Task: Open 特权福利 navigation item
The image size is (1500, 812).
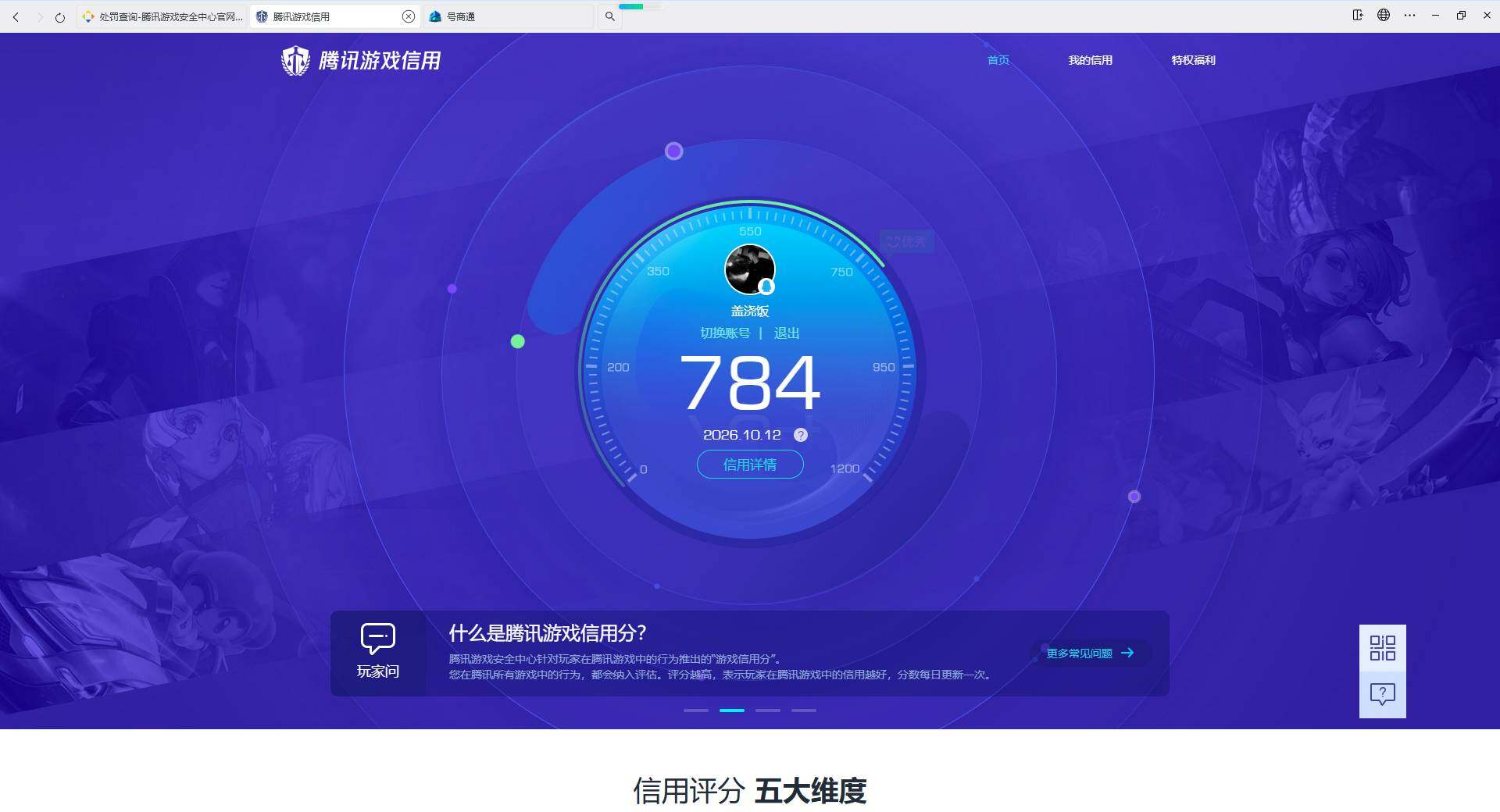Action: (x=1193, y=60)
